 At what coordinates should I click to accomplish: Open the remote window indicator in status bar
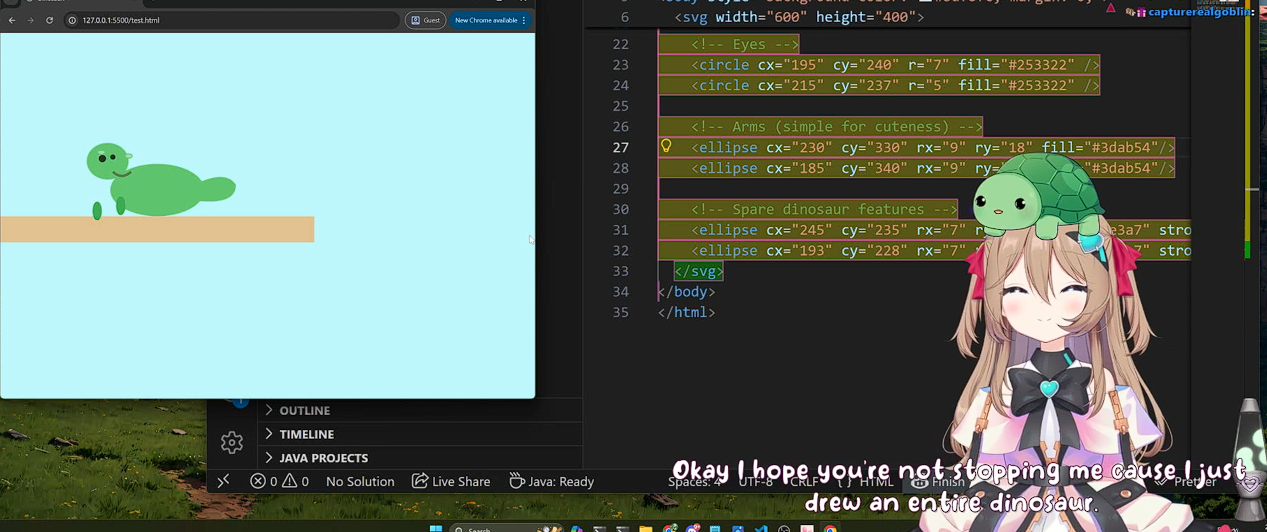[224, 481]
